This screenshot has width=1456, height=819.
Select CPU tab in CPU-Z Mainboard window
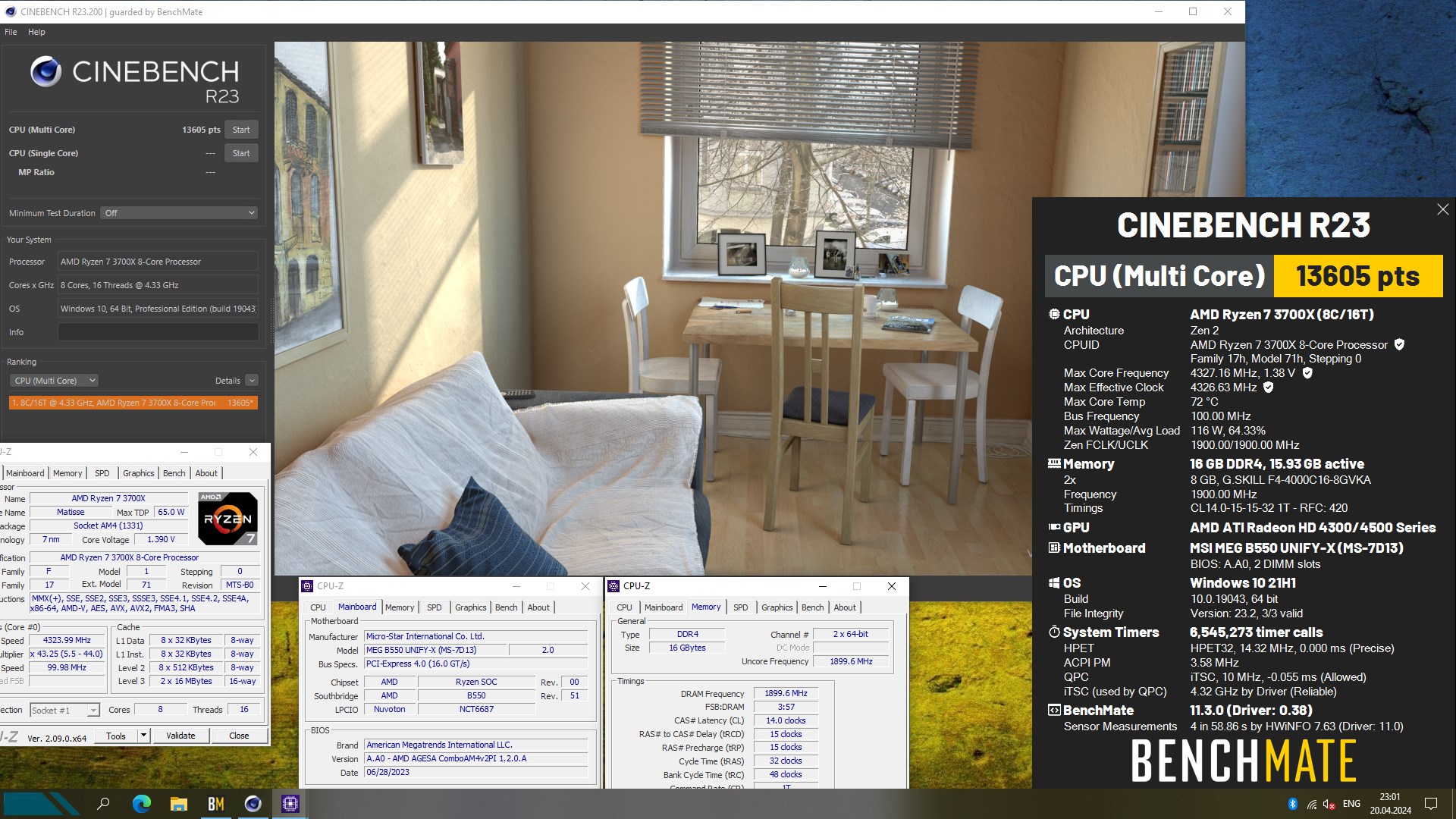pyautogui.click(x=318, y=607)
